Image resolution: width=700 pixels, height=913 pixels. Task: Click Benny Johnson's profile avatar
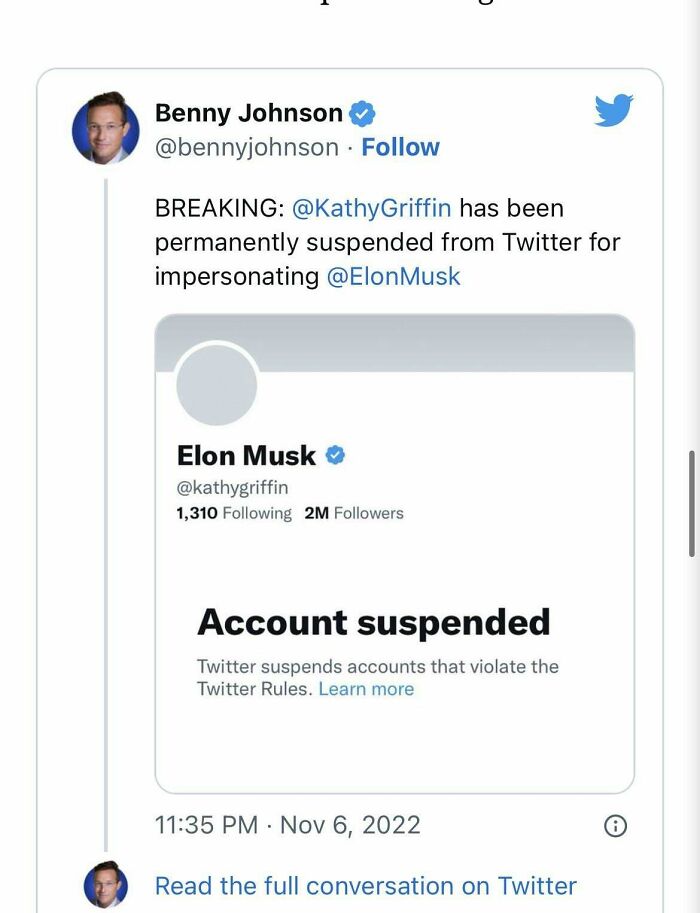tap(105, 130)
